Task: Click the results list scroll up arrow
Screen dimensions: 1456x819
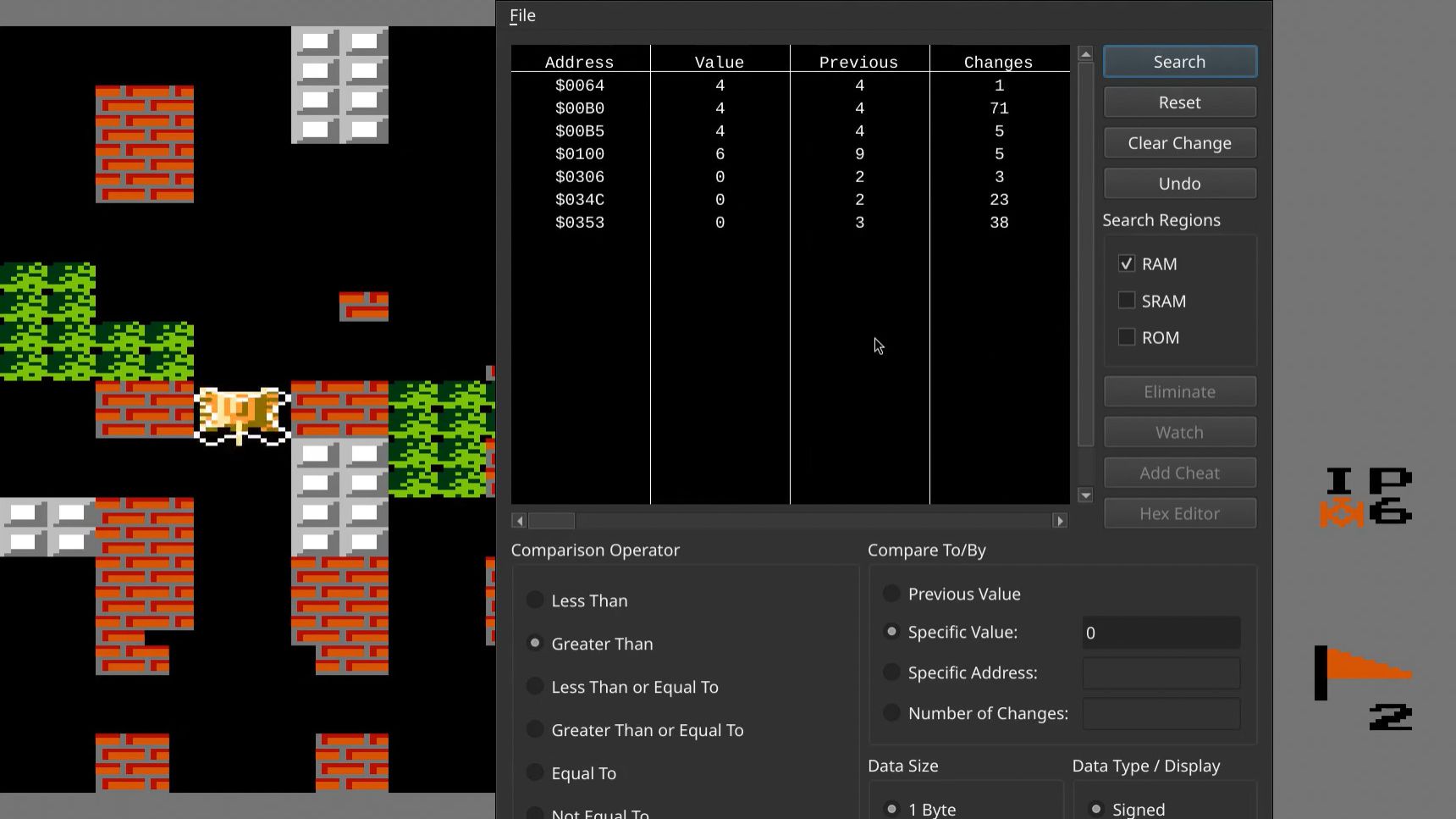Action: point(1085,54)
